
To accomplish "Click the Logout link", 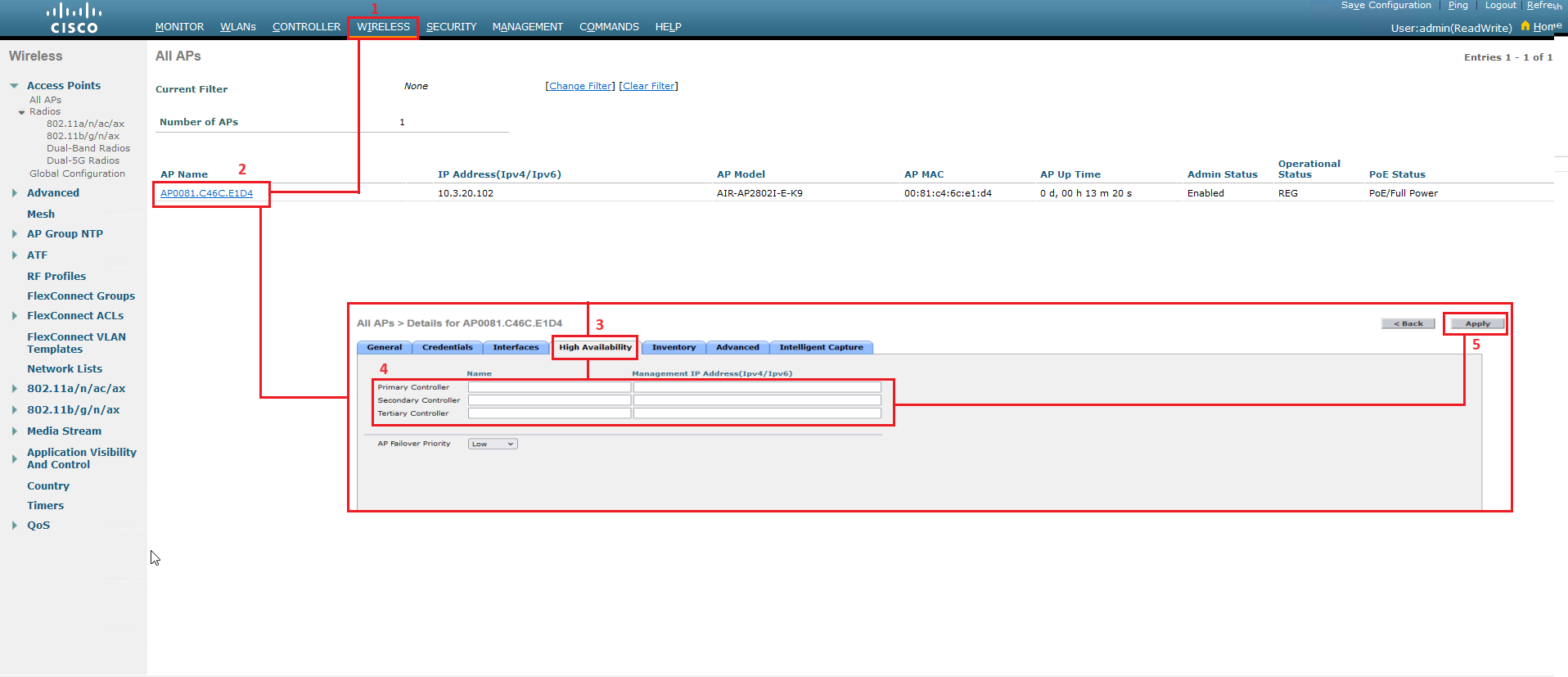I will click(1501, 5).
